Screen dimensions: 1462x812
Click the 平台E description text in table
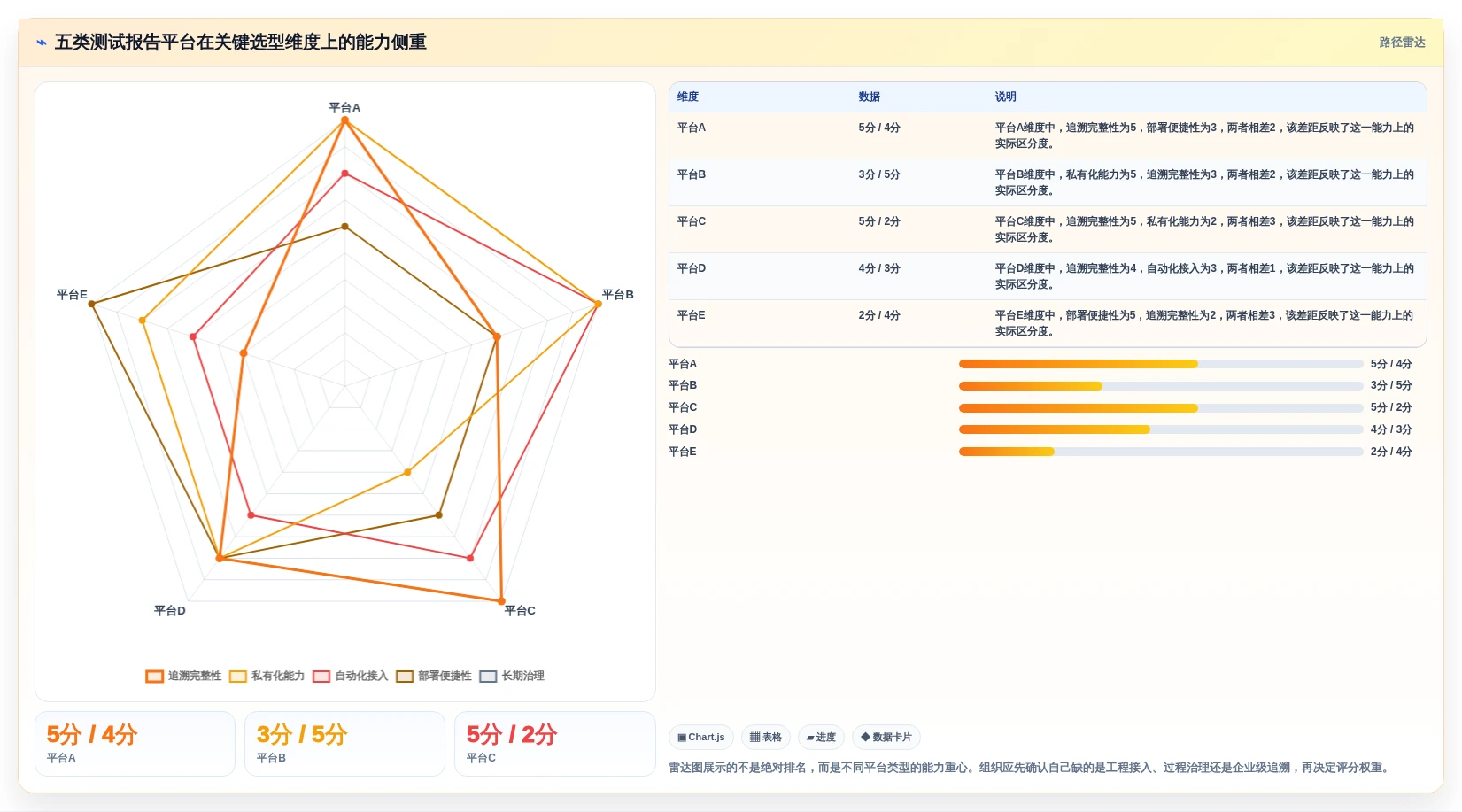pyautogui.click(x=1204, y=323)
